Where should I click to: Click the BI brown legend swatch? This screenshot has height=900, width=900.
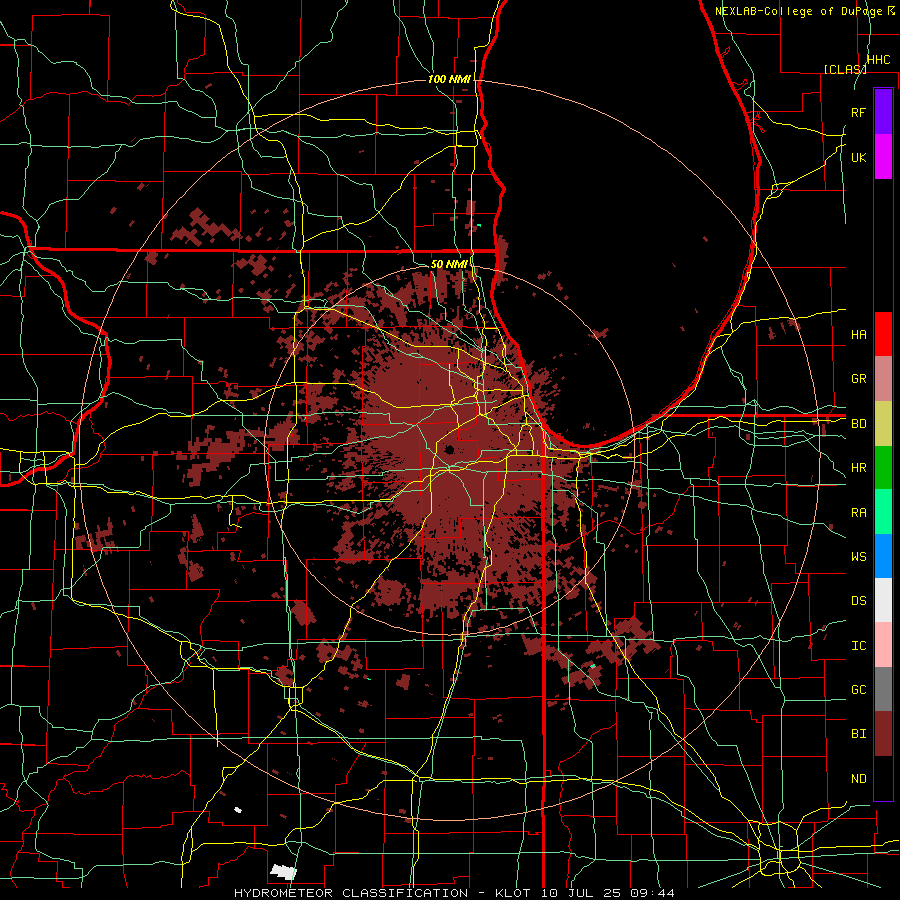click(883, 734)
